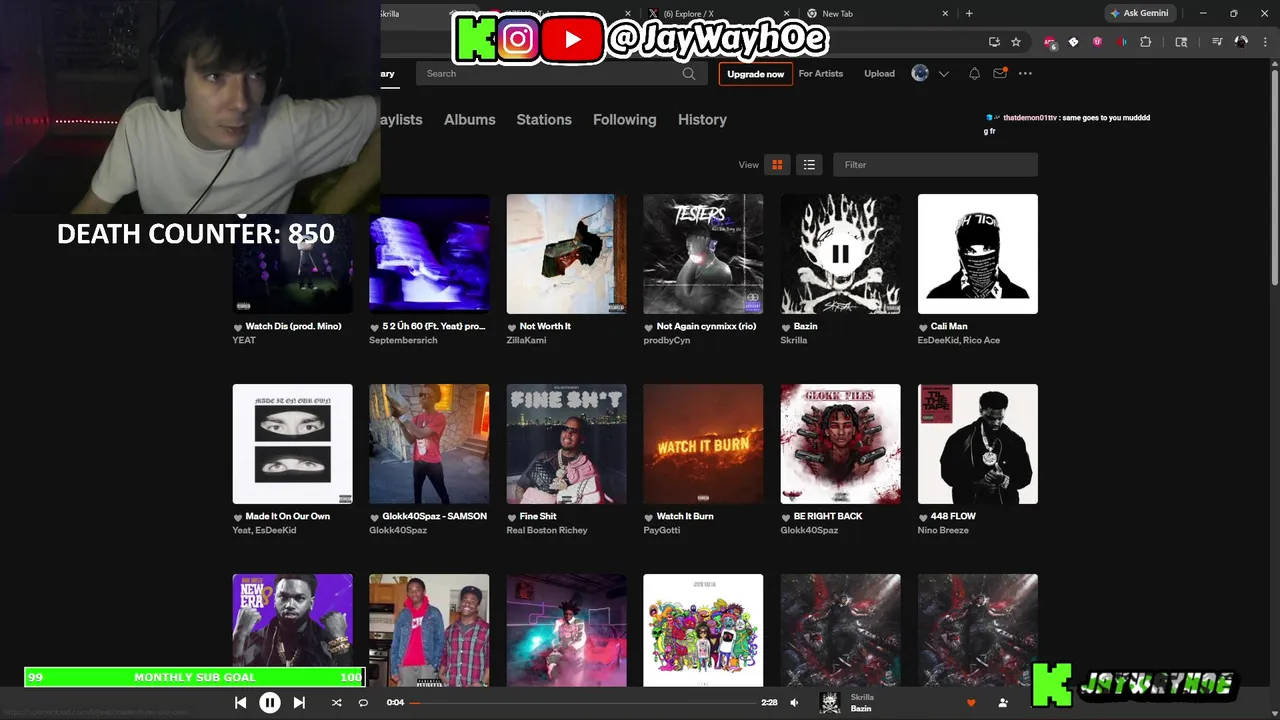Open the Not Worth It cover

click(x=566, y=254)
